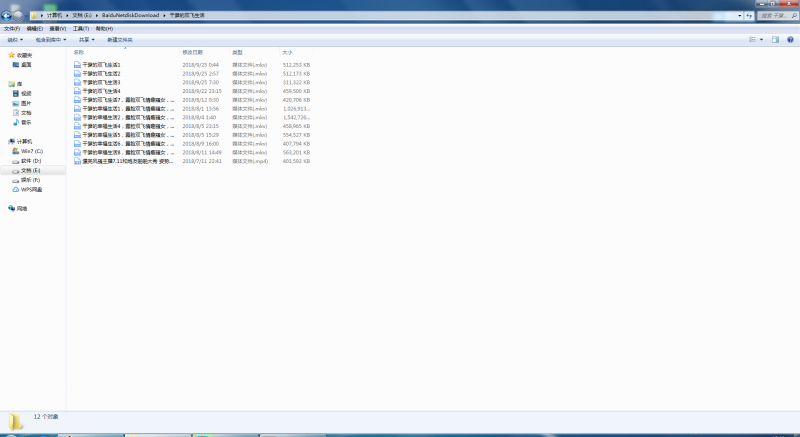Select 音乐 library in sidebar

click(26, 122)
